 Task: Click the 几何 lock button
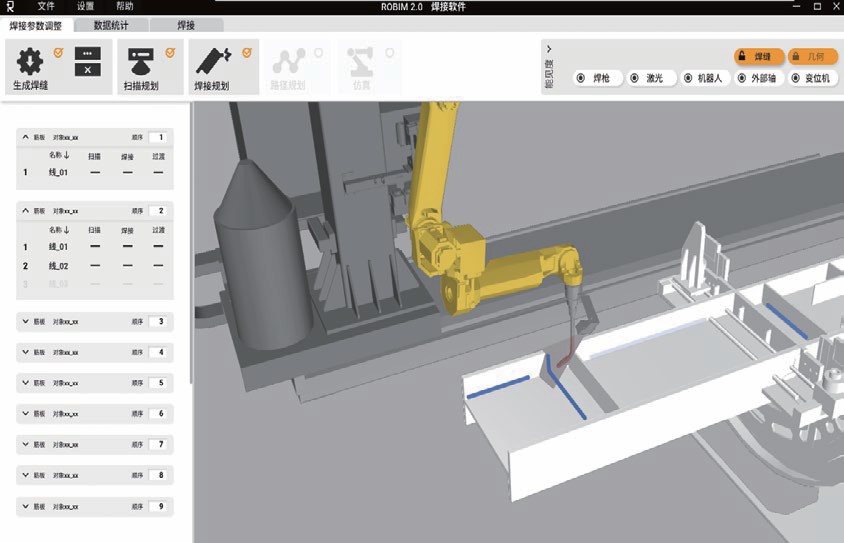click(812, 57)
